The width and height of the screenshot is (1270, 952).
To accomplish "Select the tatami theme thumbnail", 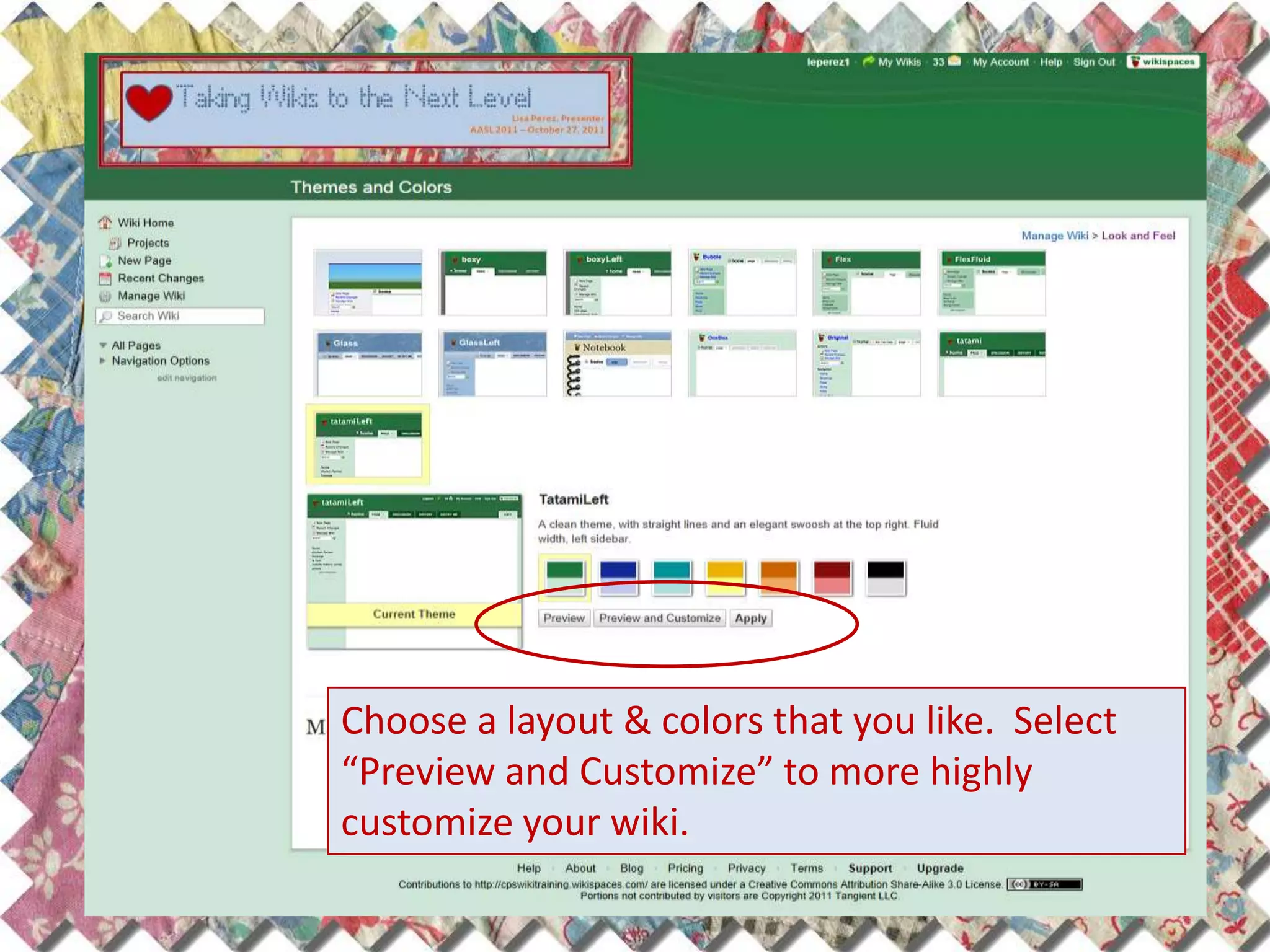I will [x=992, y=363].
